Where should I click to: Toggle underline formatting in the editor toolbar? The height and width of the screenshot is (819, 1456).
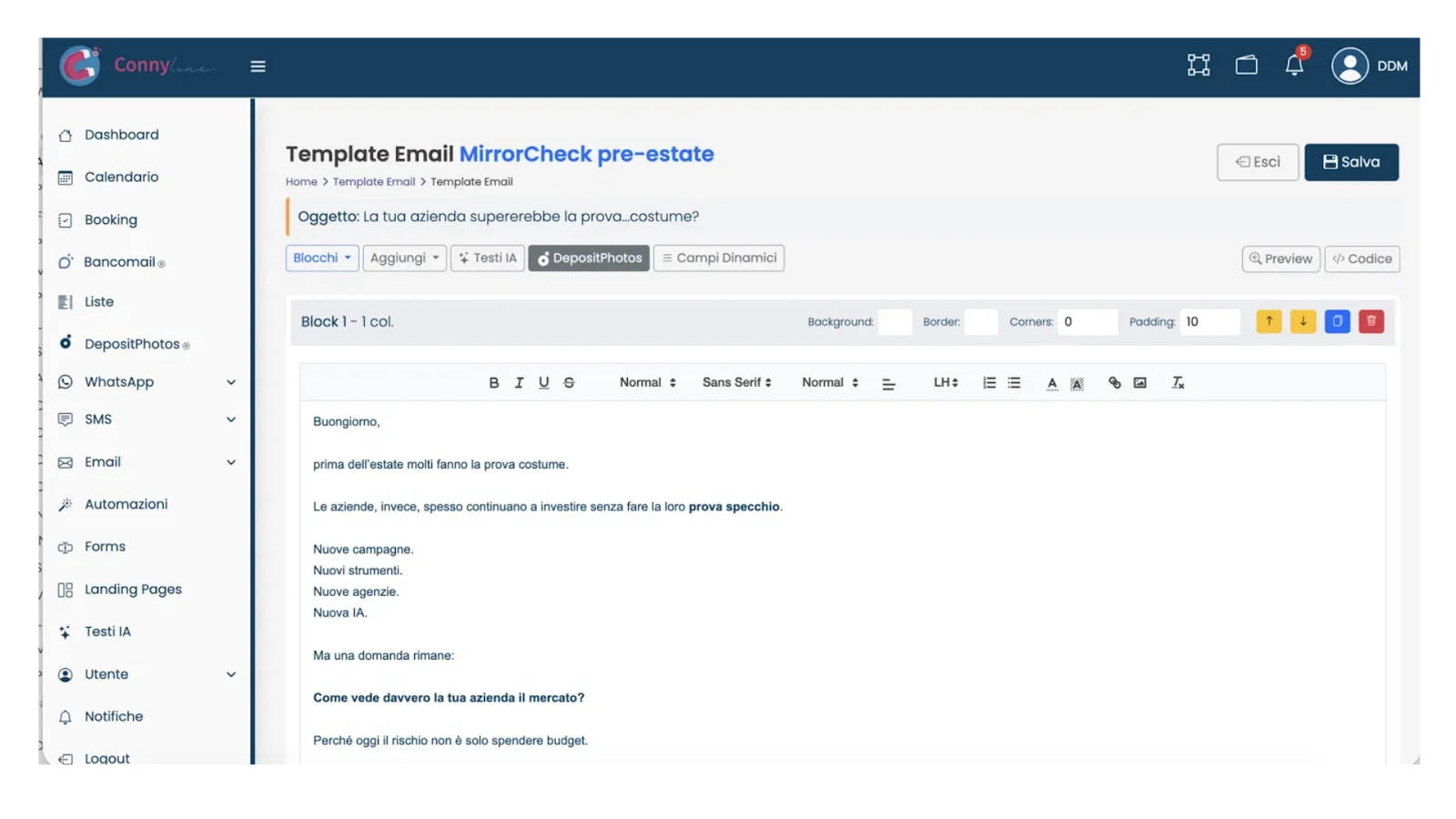[544, 383]
